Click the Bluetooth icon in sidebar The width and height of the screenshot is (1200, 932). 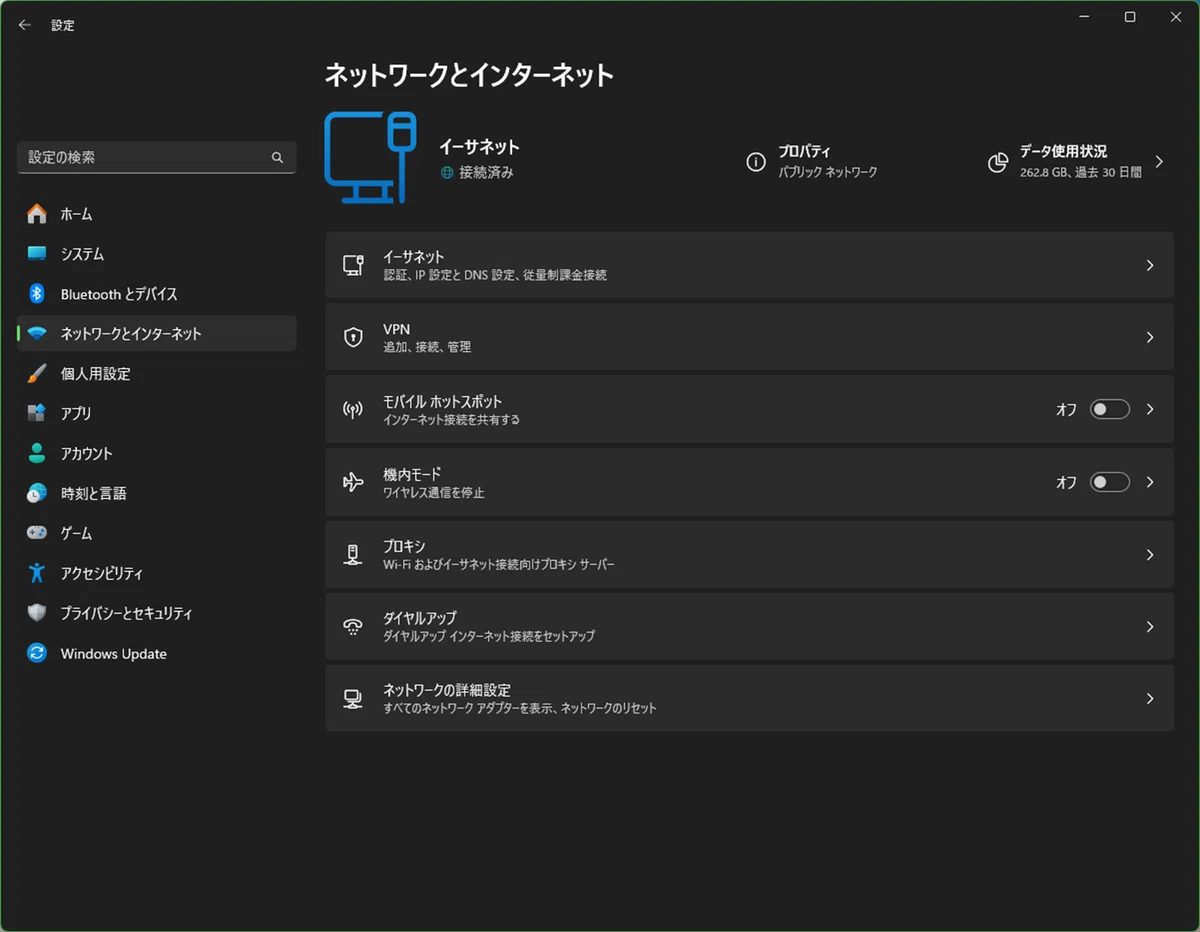pos(37,294)
